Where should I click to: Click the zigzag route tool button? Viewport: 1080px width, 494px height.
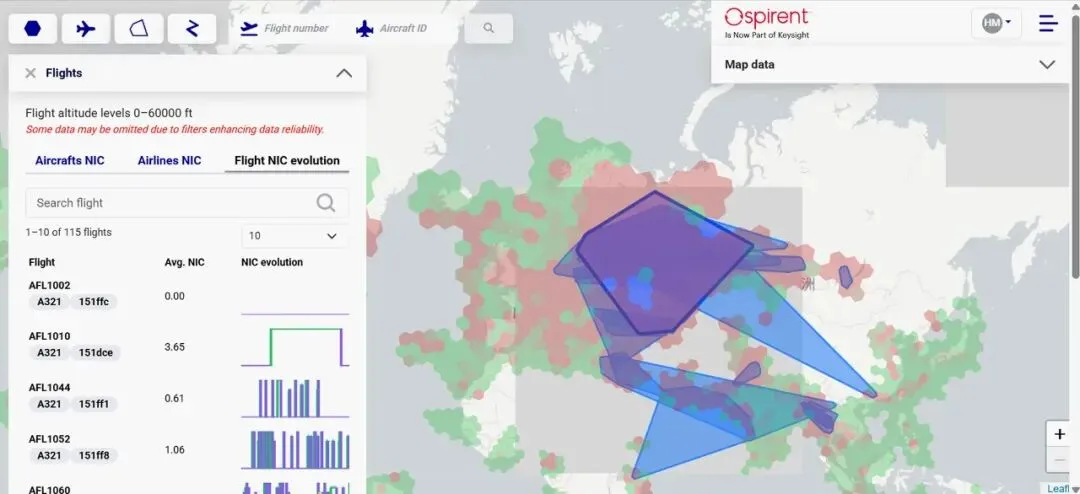pyautogui.click(x=192, y=29)
